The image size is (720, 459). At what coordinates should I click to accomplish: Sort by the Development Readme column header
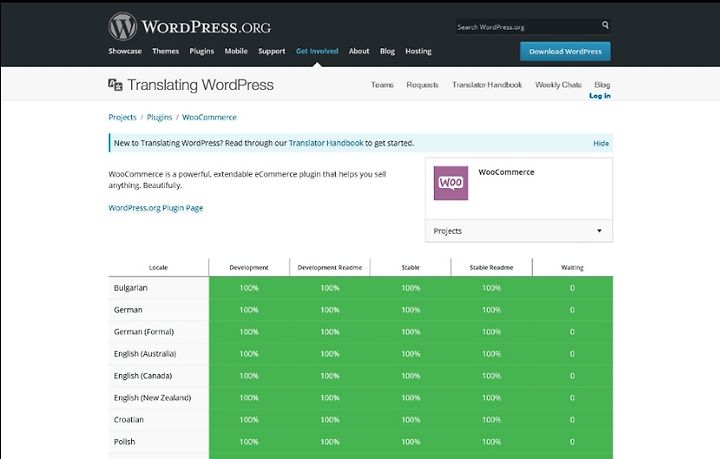(330, 267)
